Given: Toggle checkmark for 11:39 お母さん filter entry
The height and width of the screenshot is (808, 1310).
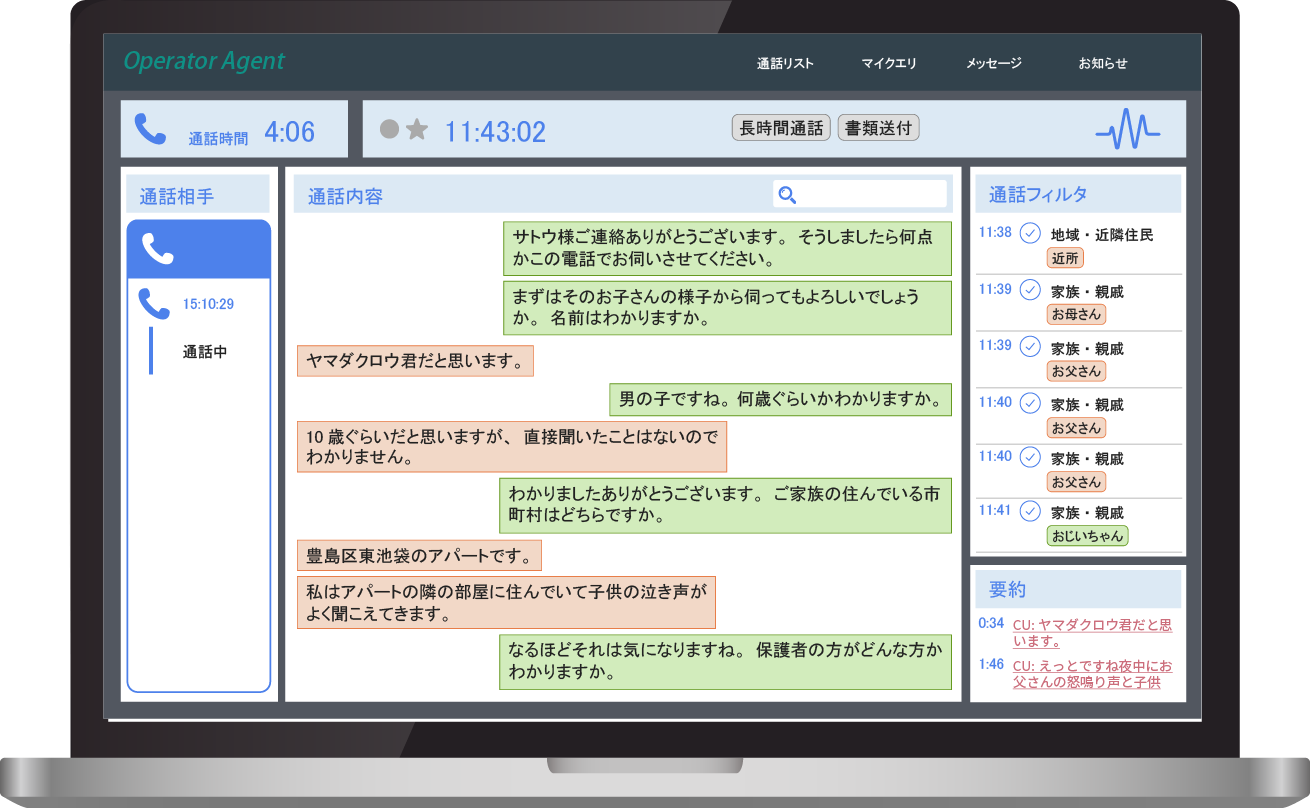Looking at the screenshot, I should click(1030, 291).
